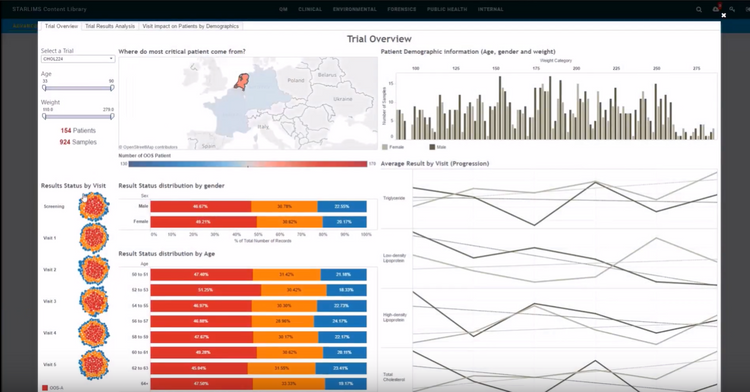Viewport: 750px width, 392px height.
Task: Select the Visit 2 bubble cluster
Action: click(94, 270)
